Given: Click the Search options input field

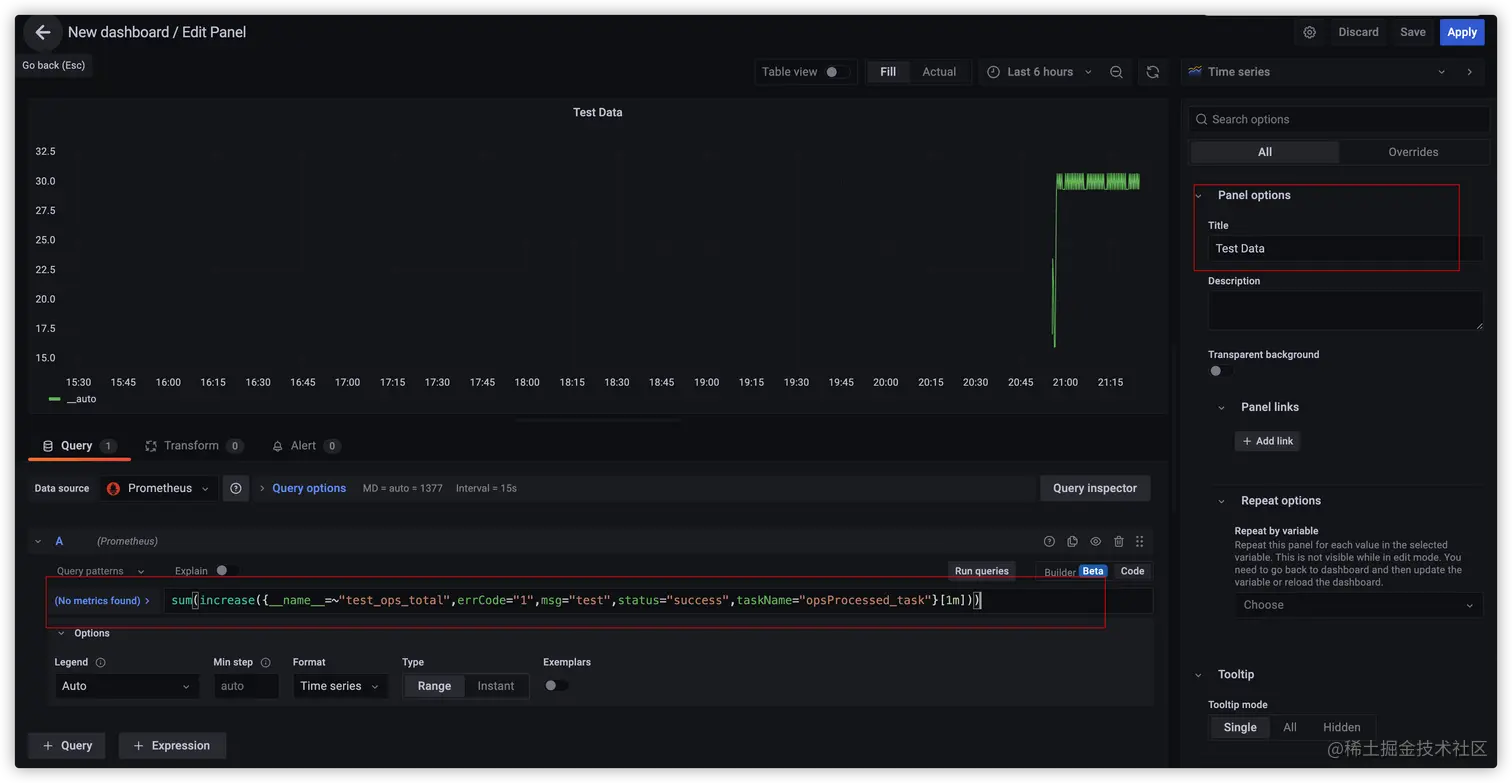Looking at the screenshot, I should pyautogui.click(x=1339, y=119).
